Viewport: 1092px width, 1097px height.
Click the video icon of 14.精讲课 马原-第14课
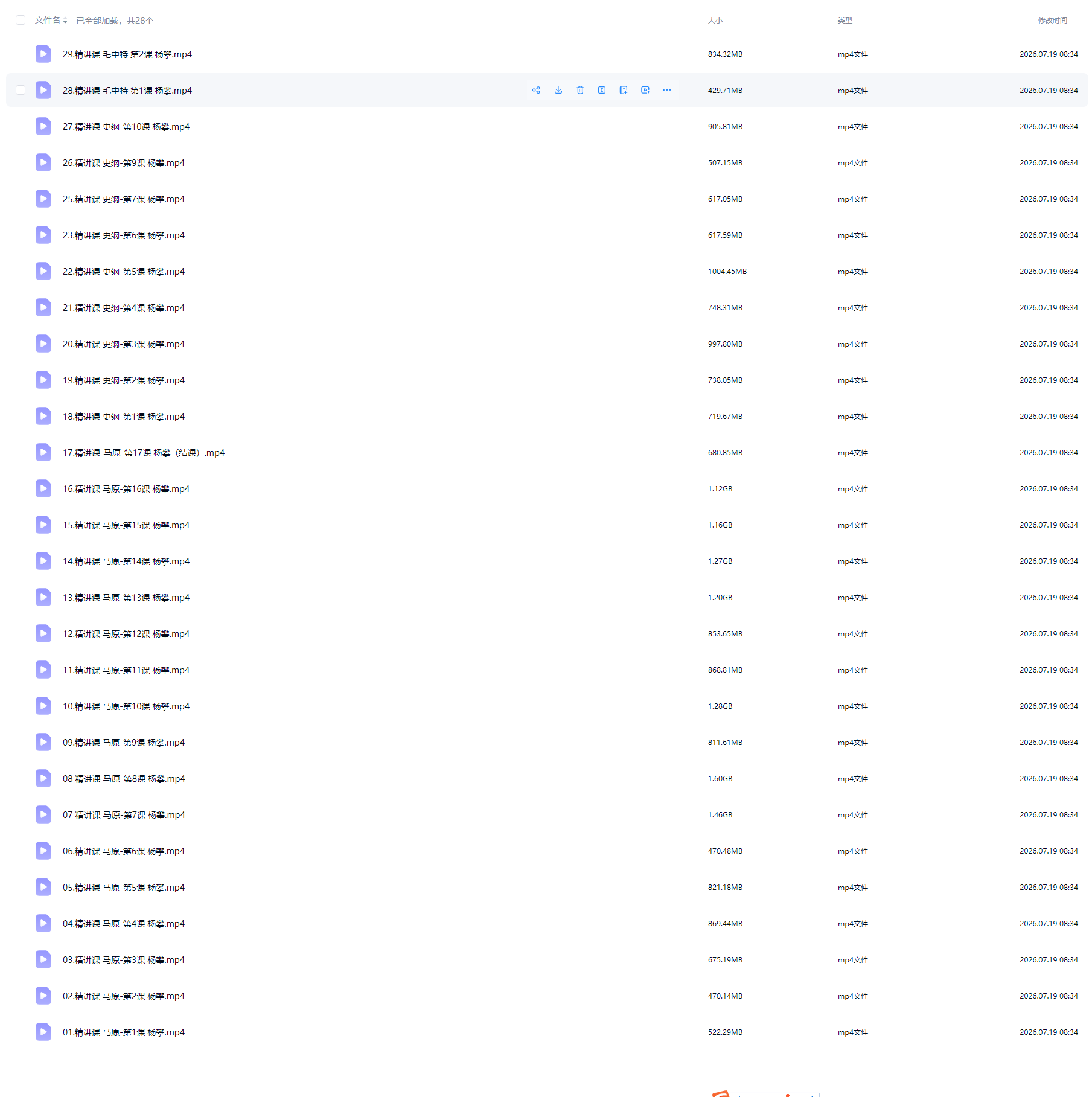[x=43, y=561]
